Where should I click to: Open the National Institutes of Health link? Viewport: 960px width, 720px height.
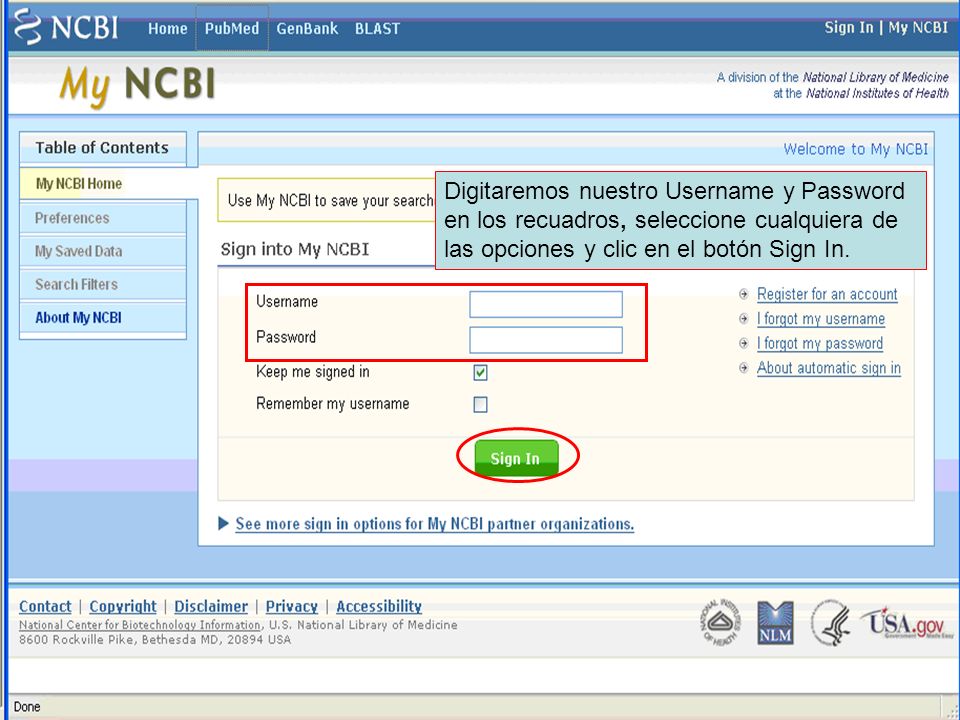click(x=877, y=93)
